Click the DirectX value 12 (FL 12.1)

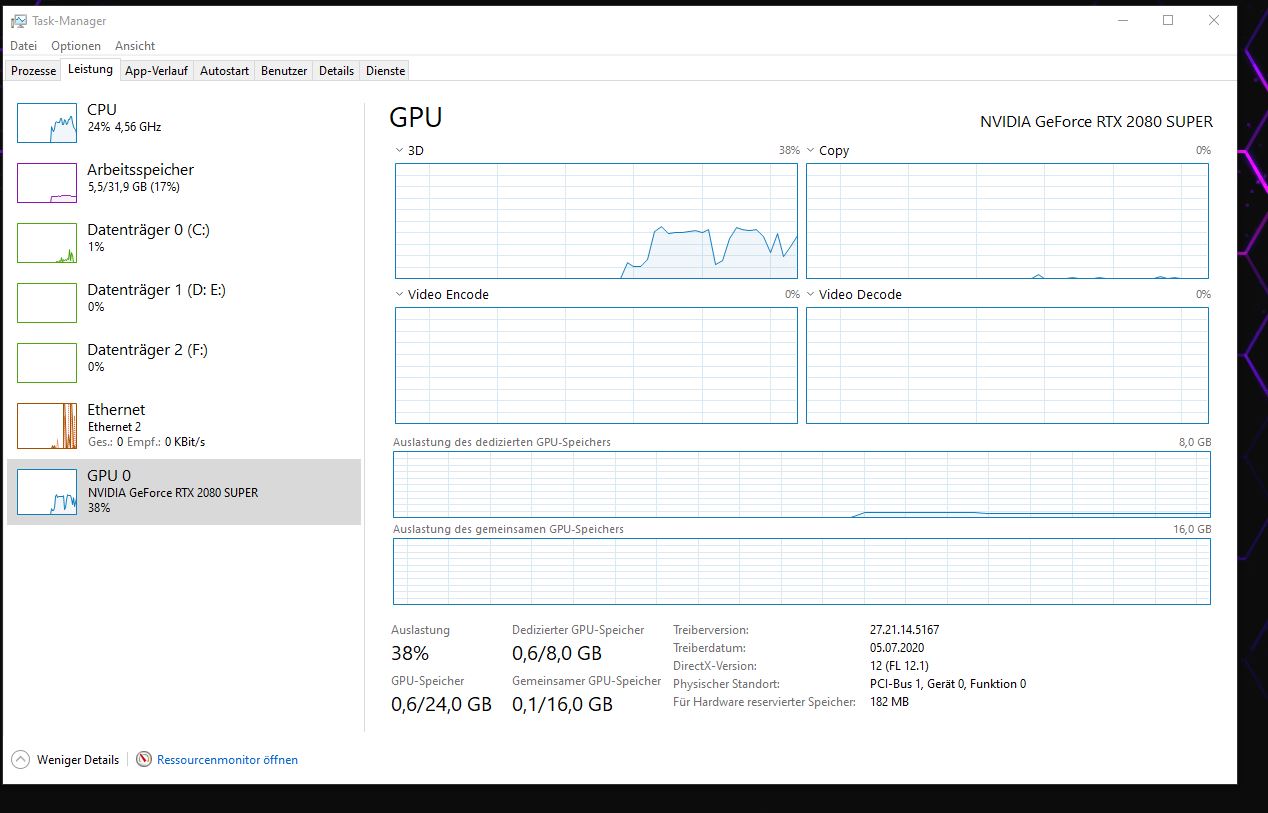(x=899, y=666)
